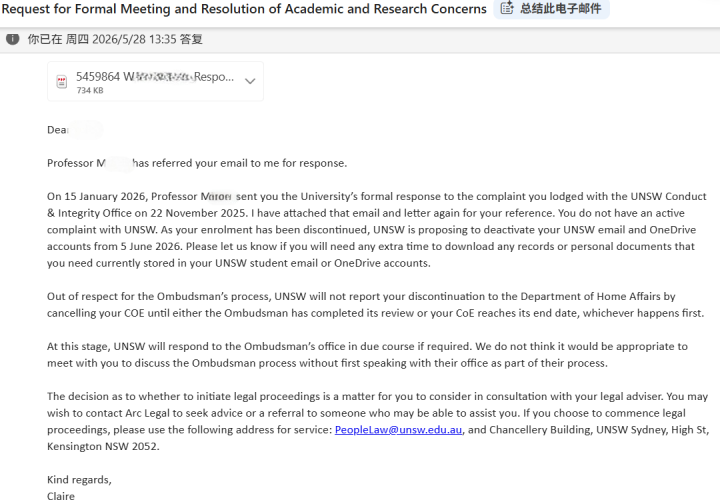Screen dimensions: 720x504
Task: Click the 'Kind regards,' closing line
Action: click(x=79, y=480)
